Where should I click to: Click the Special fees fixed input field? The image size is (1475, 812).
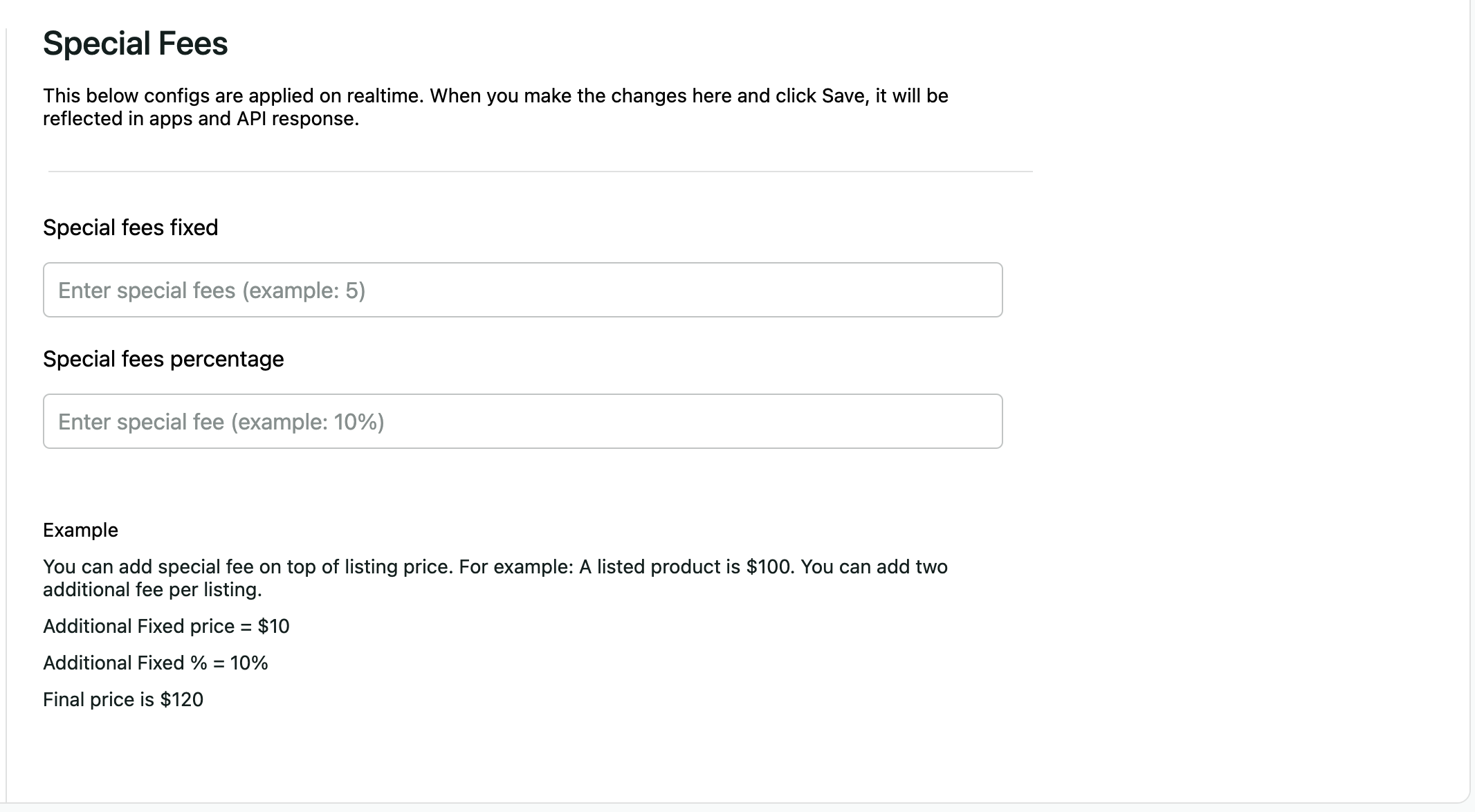(x=522, y=290)
